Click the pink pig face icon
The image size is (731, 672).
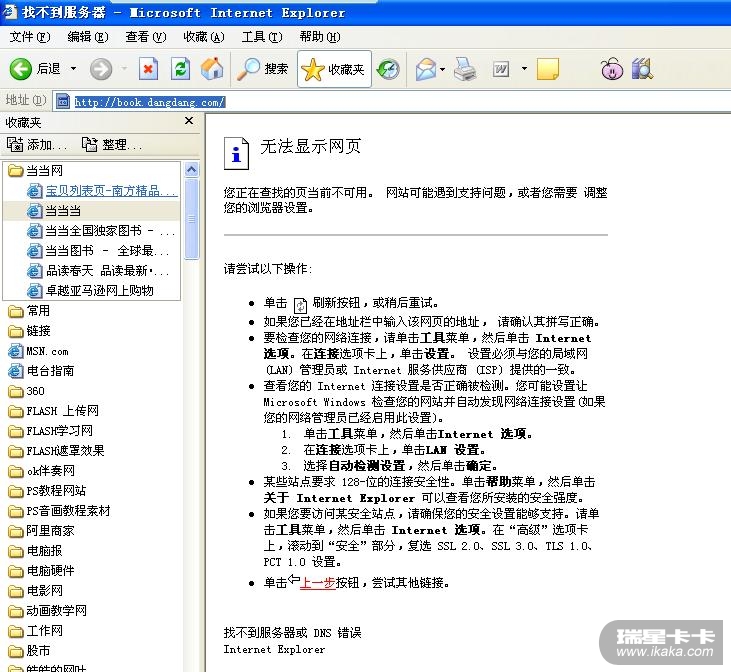point(612,69)
